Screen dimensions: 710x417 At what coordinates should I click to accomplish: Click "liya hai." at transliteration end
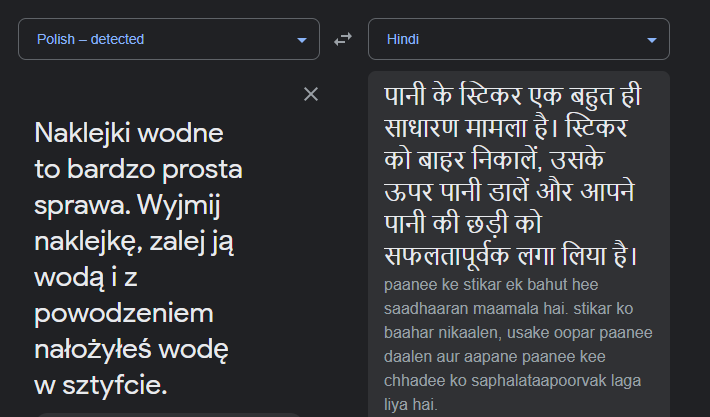coord(411,404)
